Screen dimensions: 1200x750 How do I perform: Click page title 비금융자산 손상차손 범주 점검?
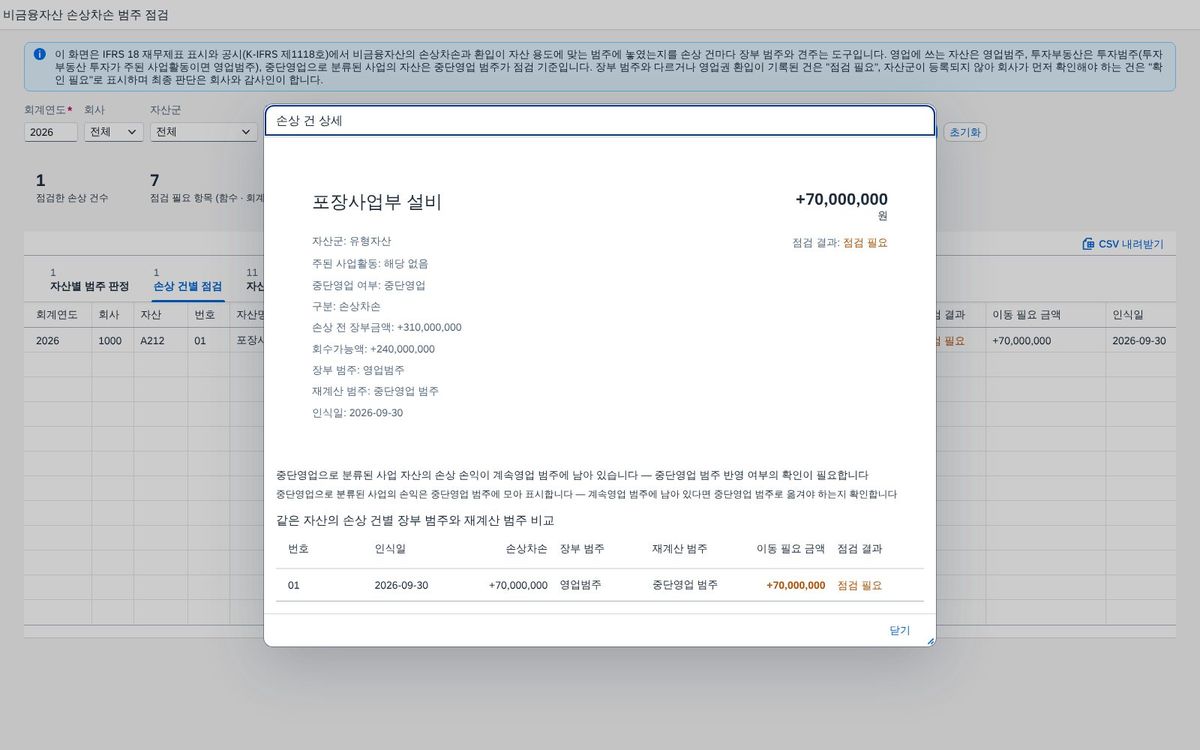tap(86, 15)
